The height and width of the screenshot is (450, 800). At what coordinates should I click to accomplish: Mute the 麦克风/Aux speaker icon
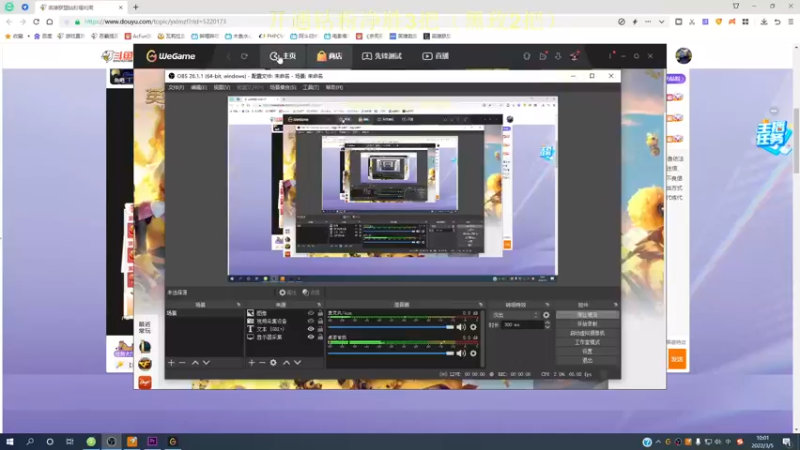(461, 327)
